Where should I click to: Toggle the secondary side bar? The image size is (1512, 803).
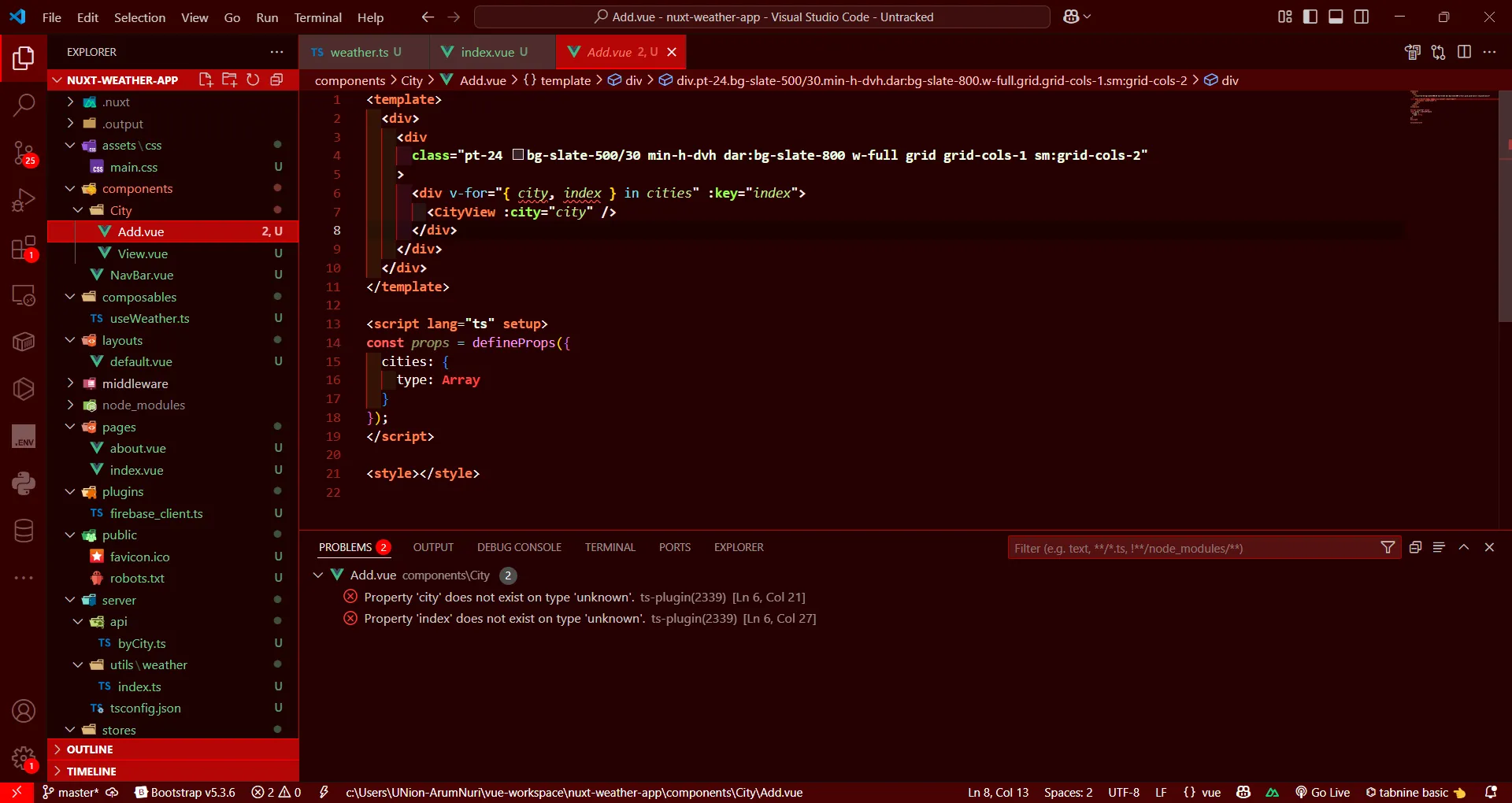(1362, 17)
